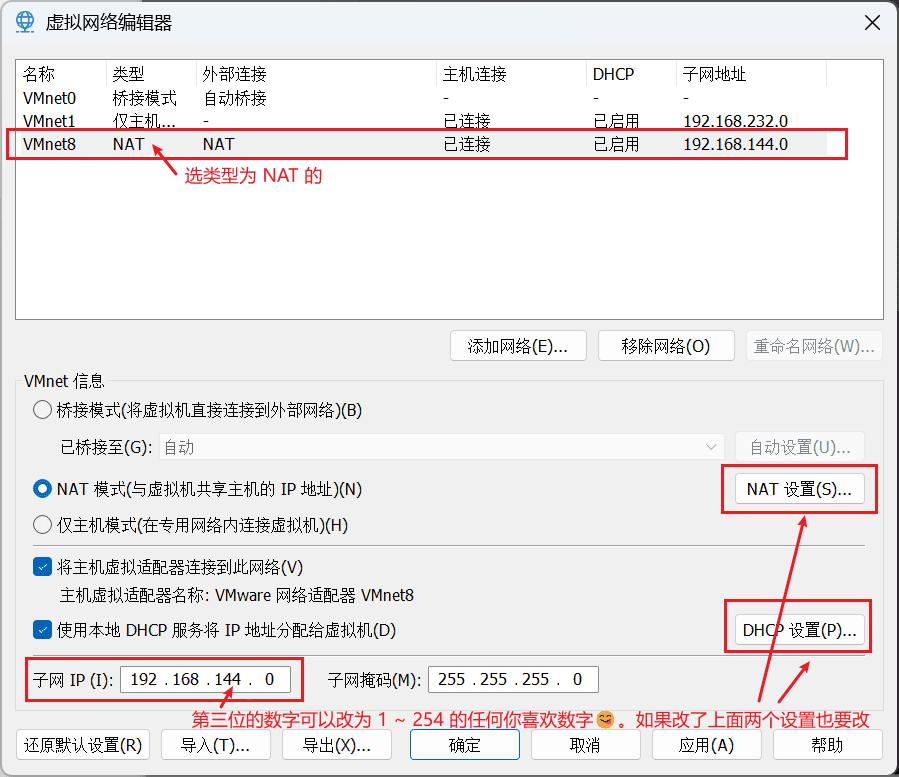Close the Virtual Network Editor window
The image size is (899, 777).
click(872, 23)
